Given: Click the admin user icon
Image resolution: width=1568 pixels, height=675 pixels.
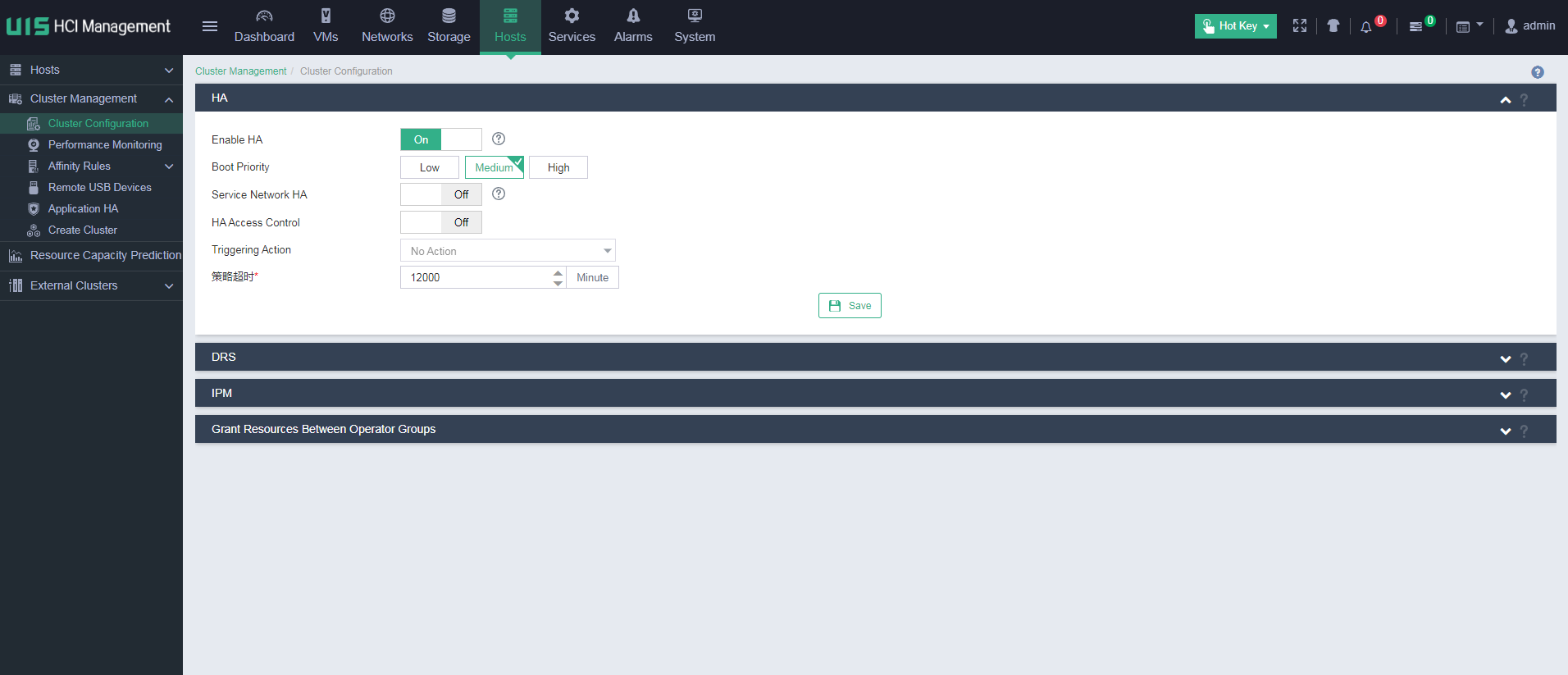Looking at the screenshot, I should (1511, 26).
